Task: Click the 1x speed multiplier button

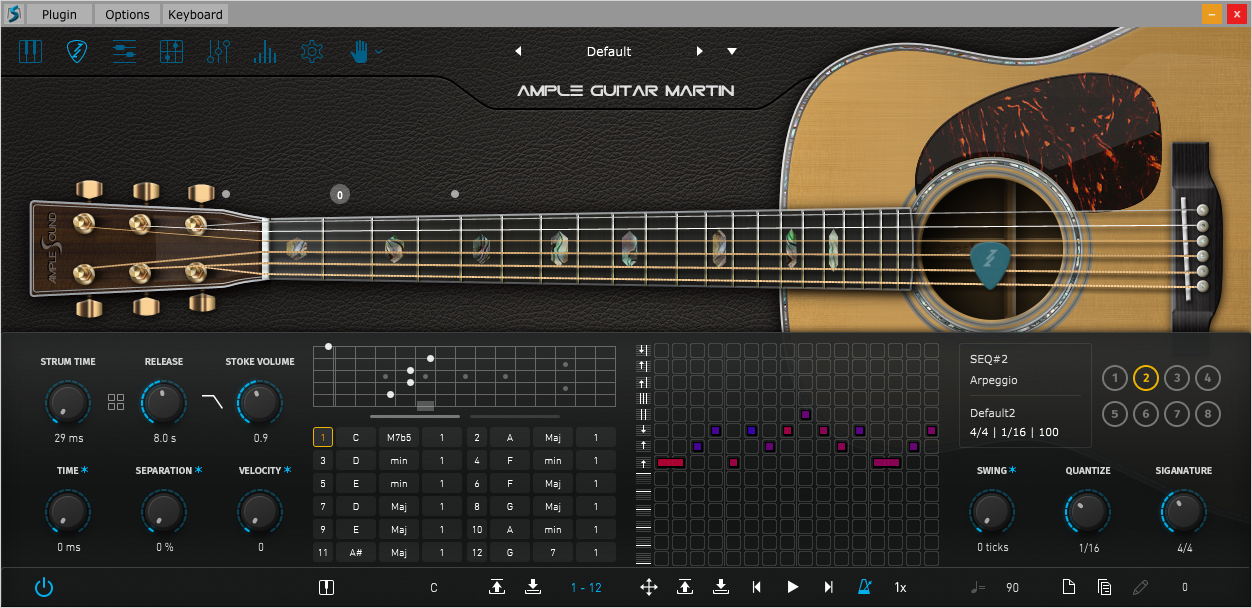Action: pos(900,588)
